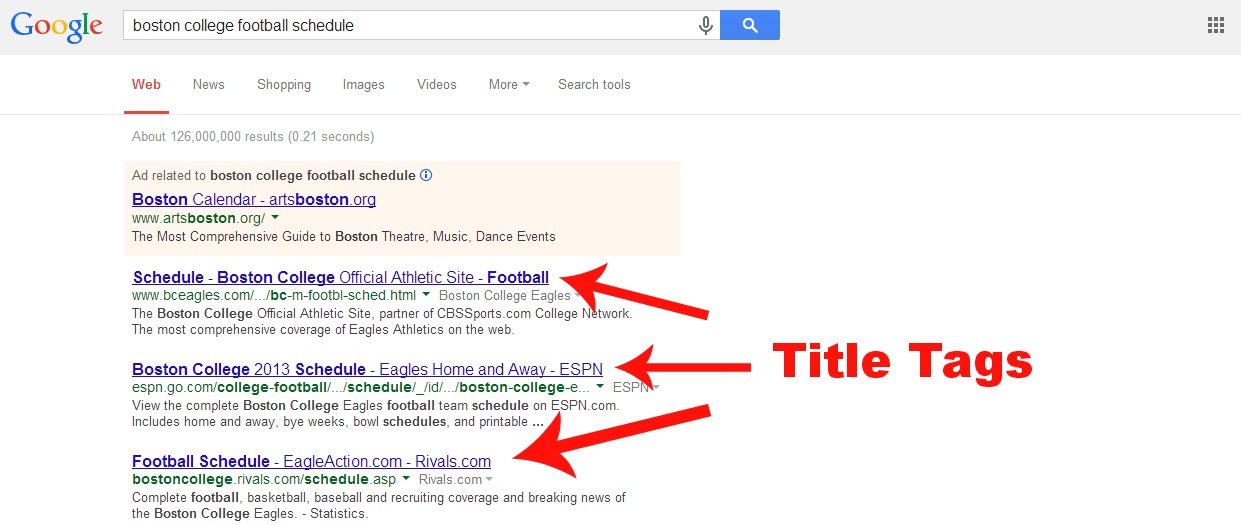Expand the green arrow beside the espn.go.com URL
The height and width of the screenshot is (525, 1241).
pos(600,387)
